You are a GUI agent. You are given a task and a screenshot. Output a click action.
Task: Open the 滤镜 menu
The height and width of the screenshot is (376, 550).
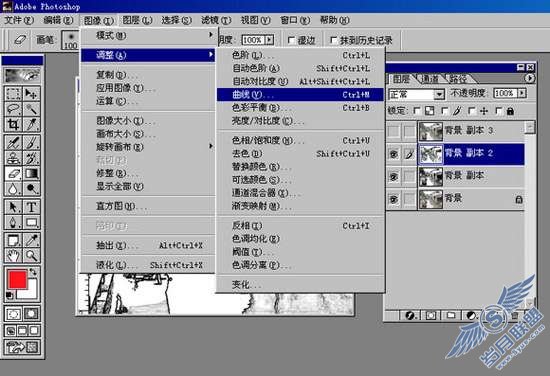point(216,20)
